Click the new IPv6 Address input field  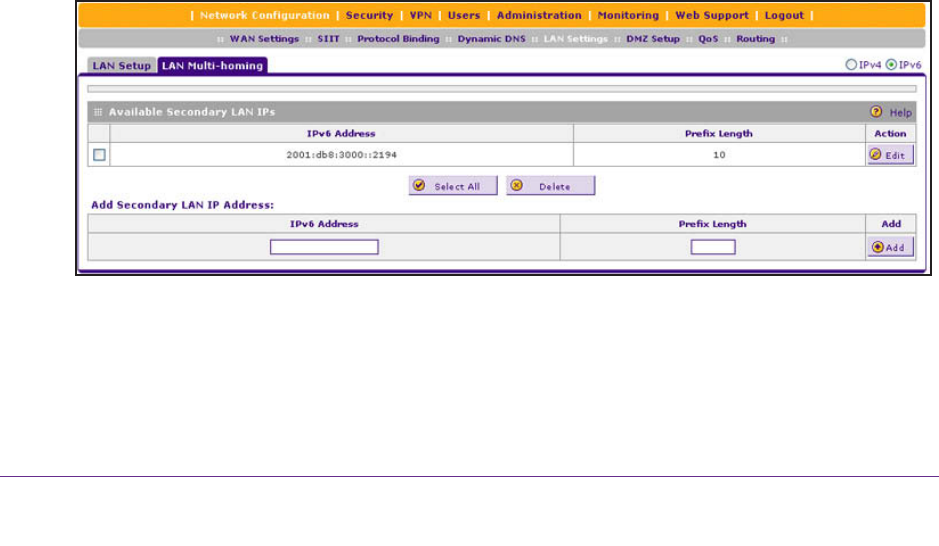324,247
